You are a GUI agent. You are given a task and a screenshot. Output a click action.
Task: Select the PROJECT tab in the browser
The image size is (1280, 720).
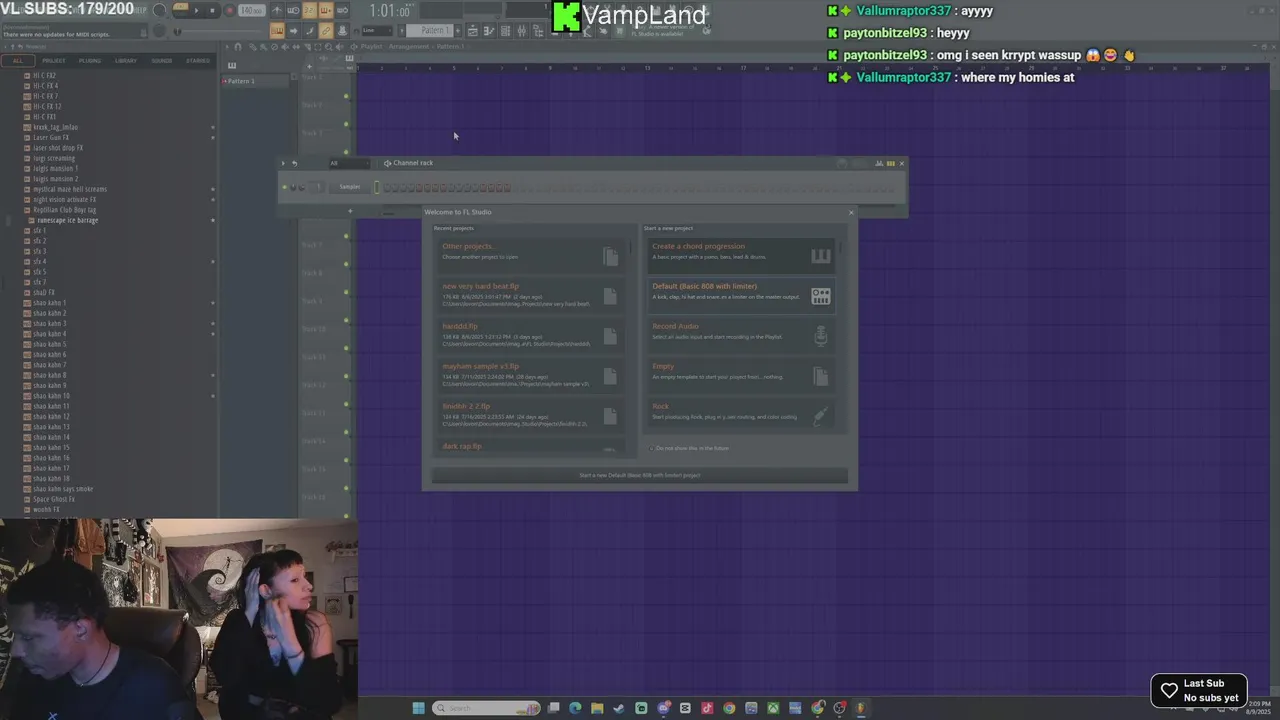point(54,60)
